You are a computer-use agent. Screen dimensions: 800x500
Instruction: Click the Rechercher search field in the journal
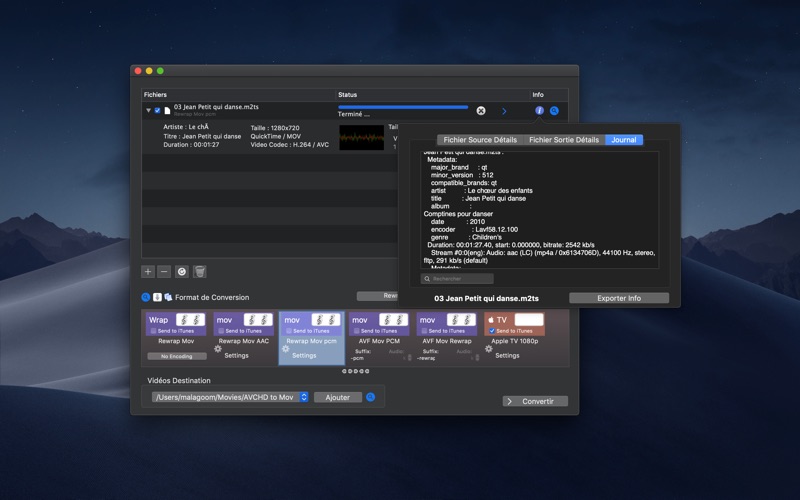tap(457, 279)
